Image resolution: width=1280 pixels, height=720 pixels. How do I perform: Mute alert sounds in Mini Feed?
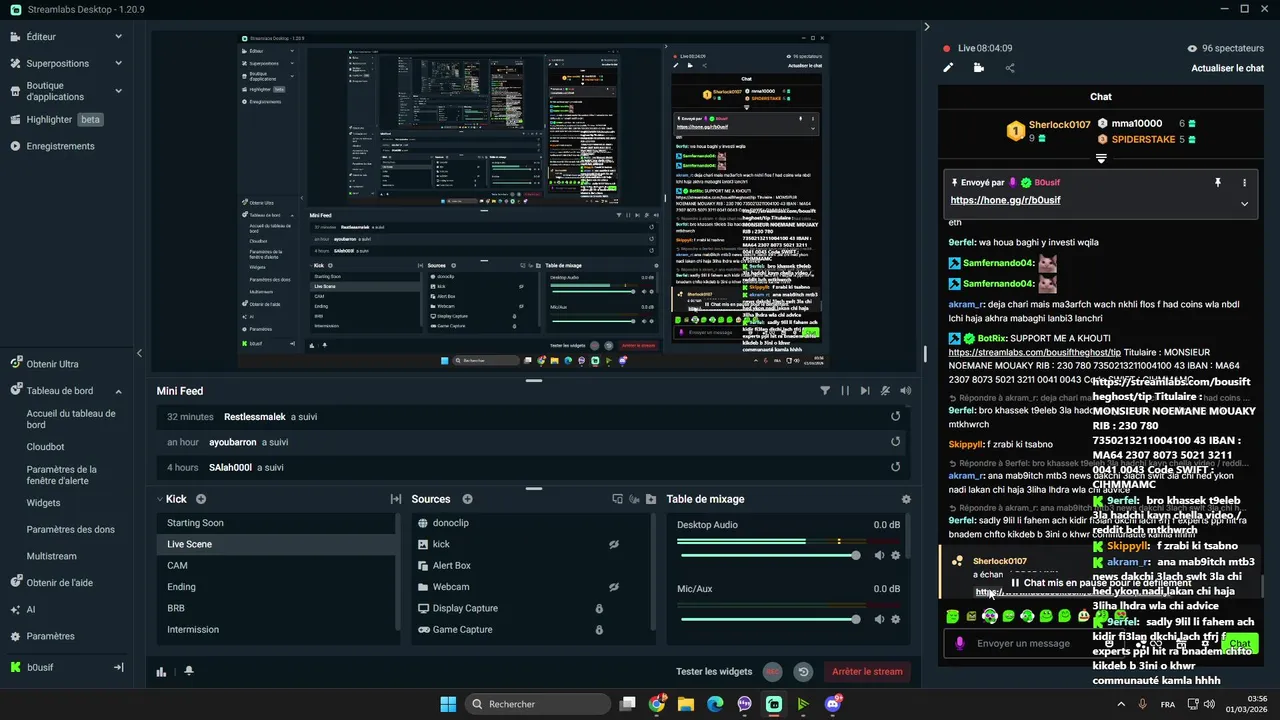(905, 391)
